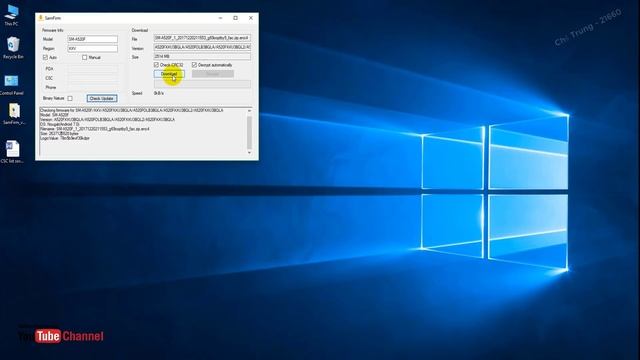
Task: Click the Size field showing 2514 MB
Action: (202, 56)
